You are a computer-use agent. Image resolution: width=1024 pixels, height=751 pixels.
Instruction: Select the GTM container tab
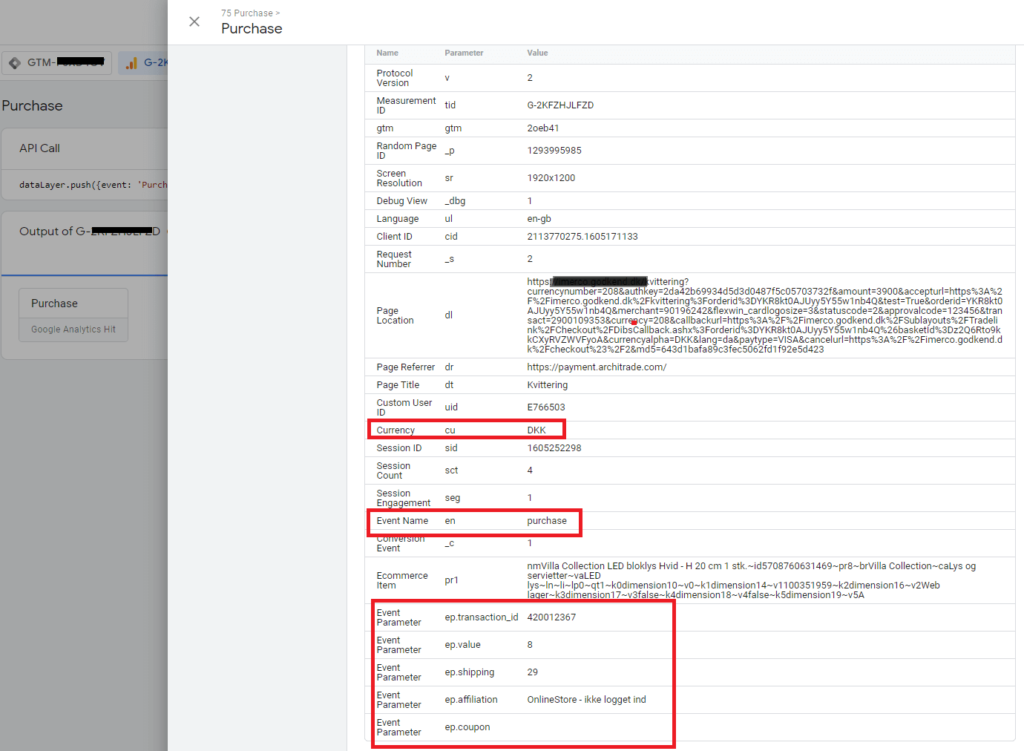pos(57,63)
